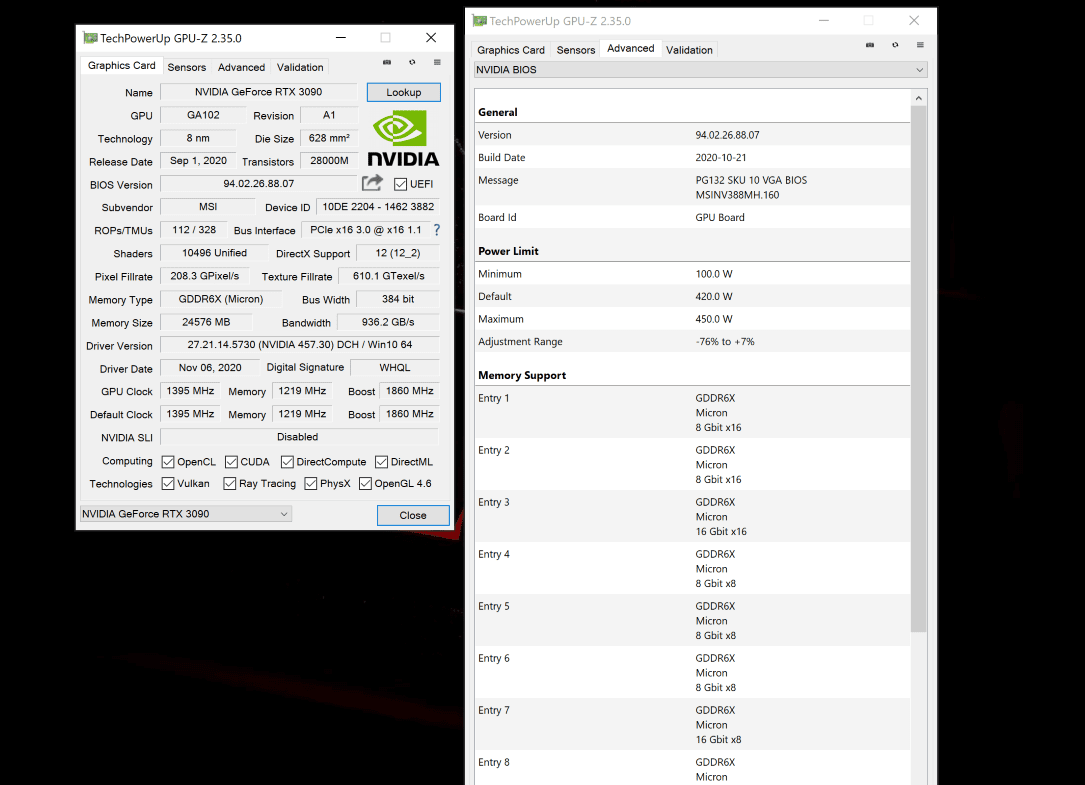Click the BIOS share/export arrow icon
Viewport: 1085px width, 785px height.
click(372, 183)
